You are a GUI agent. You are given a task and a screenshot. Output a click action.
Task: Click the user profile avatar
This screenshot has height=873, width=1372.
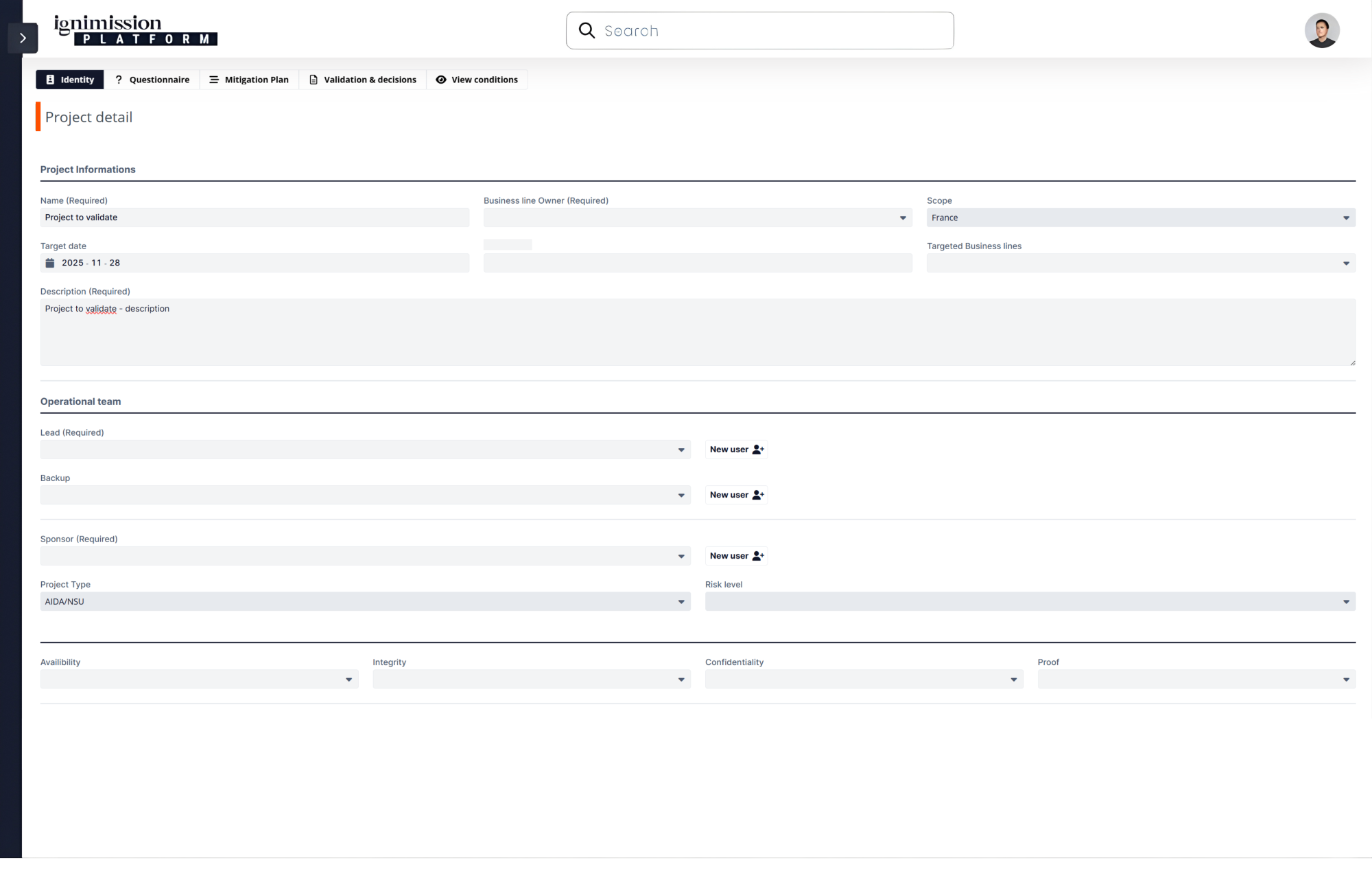pyautogui.click(x=1321, y=31)
